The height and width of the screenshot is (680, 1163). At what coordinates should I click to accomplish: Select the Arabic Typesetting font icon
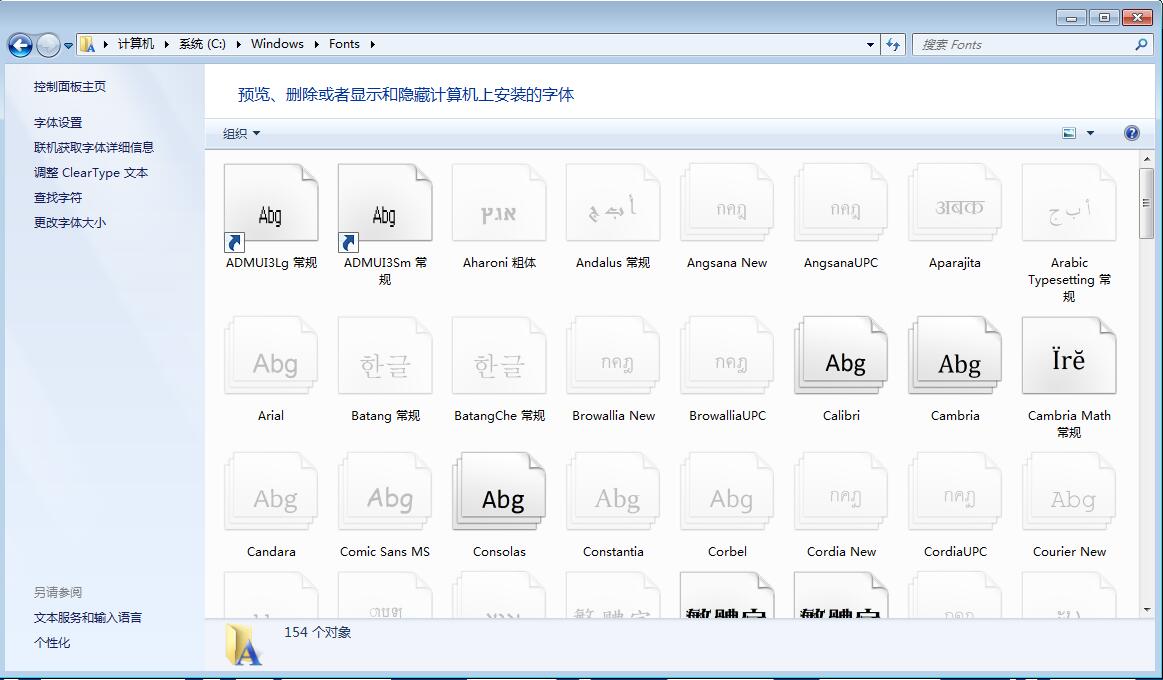[x=1070, y=204]
